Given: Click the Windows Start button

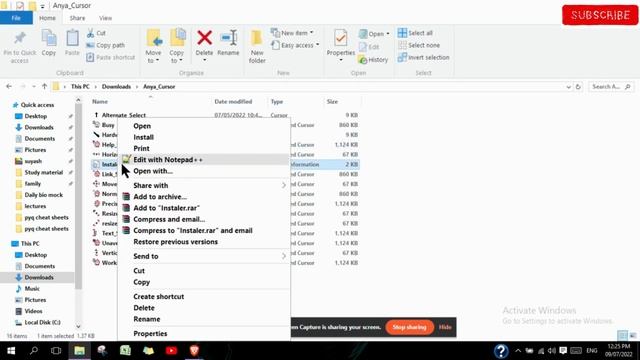Looking at the screenshot, I should [x=11, y=351].
